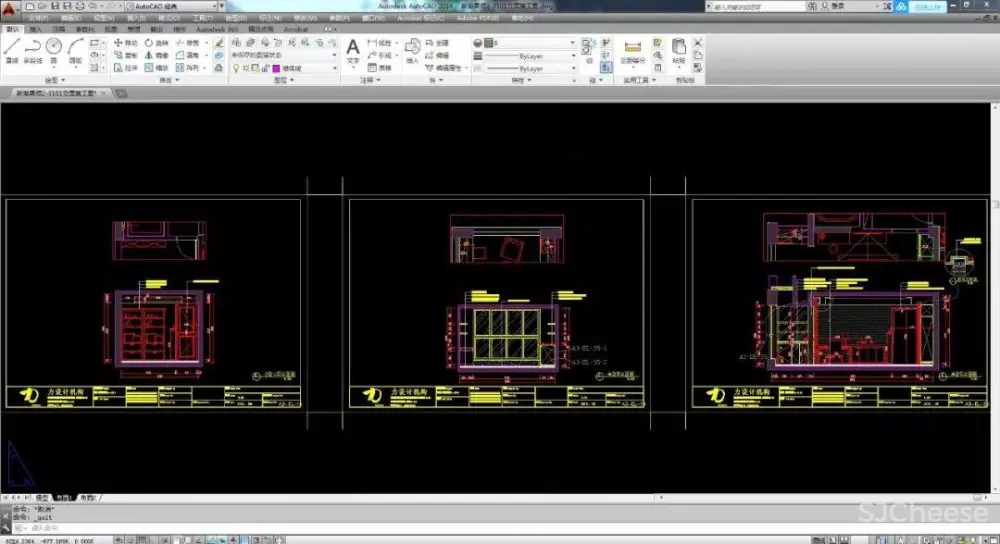Switch to the Model layout tab

tap(42, 497)
